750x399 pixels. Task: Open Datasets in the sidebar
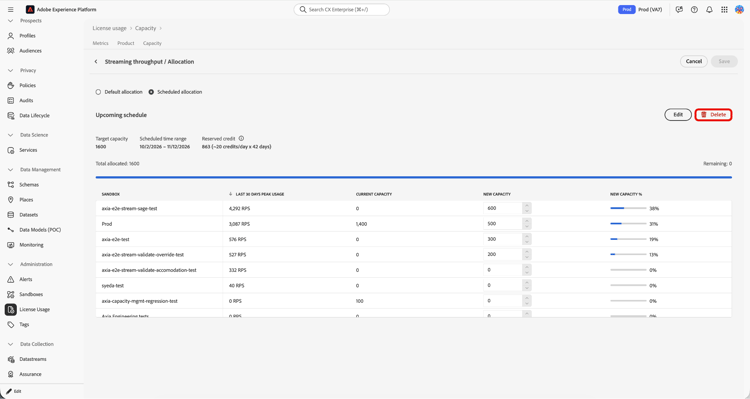pyautogui.click(x=28, y=215)
